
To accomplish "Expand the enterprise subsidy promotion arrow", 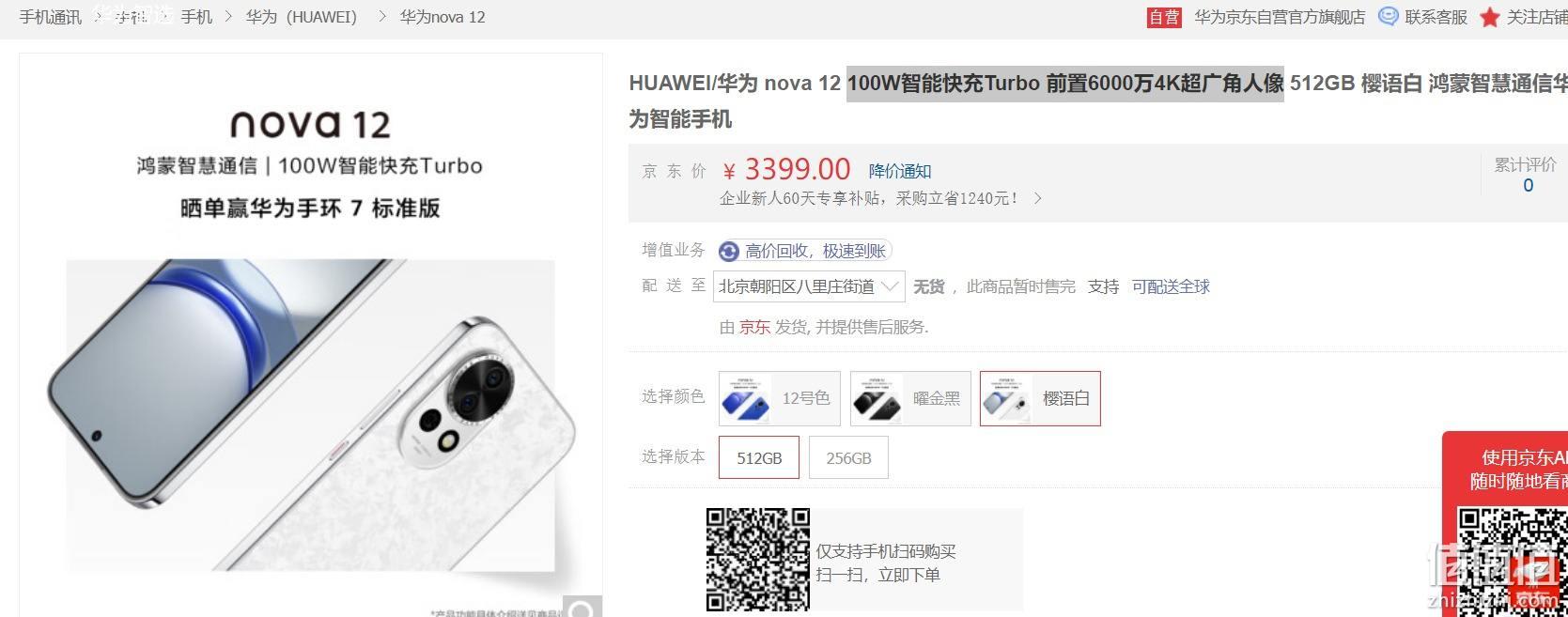I will click(x=1038, y=198).
